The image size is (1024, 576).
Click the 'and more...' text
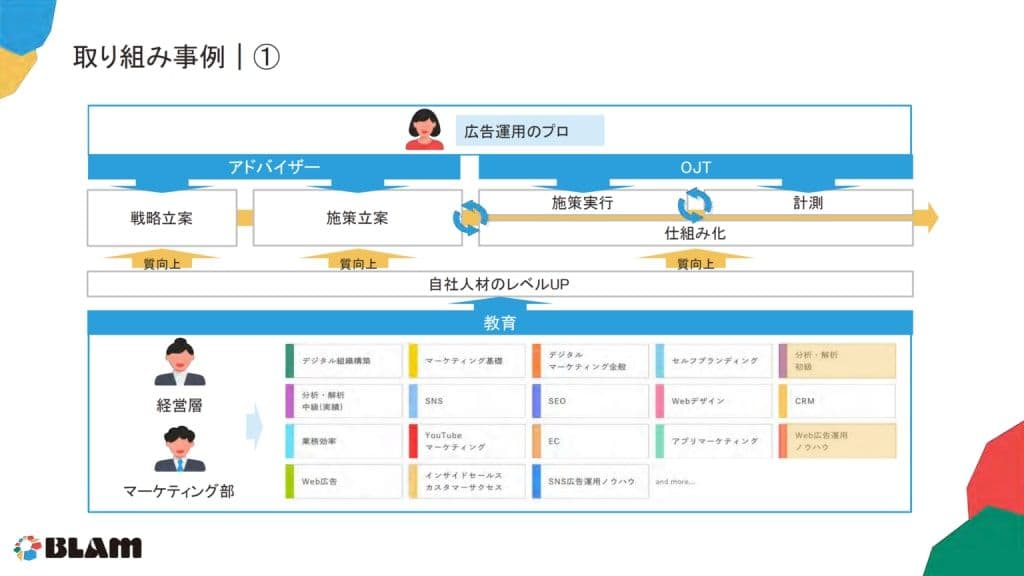pyautogui.click(x=675, y=482)
